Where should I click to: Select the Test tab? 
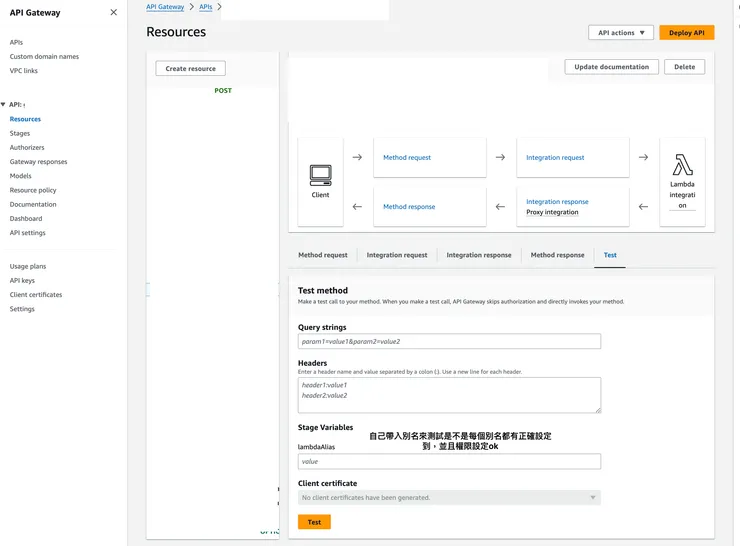point(610,255)
